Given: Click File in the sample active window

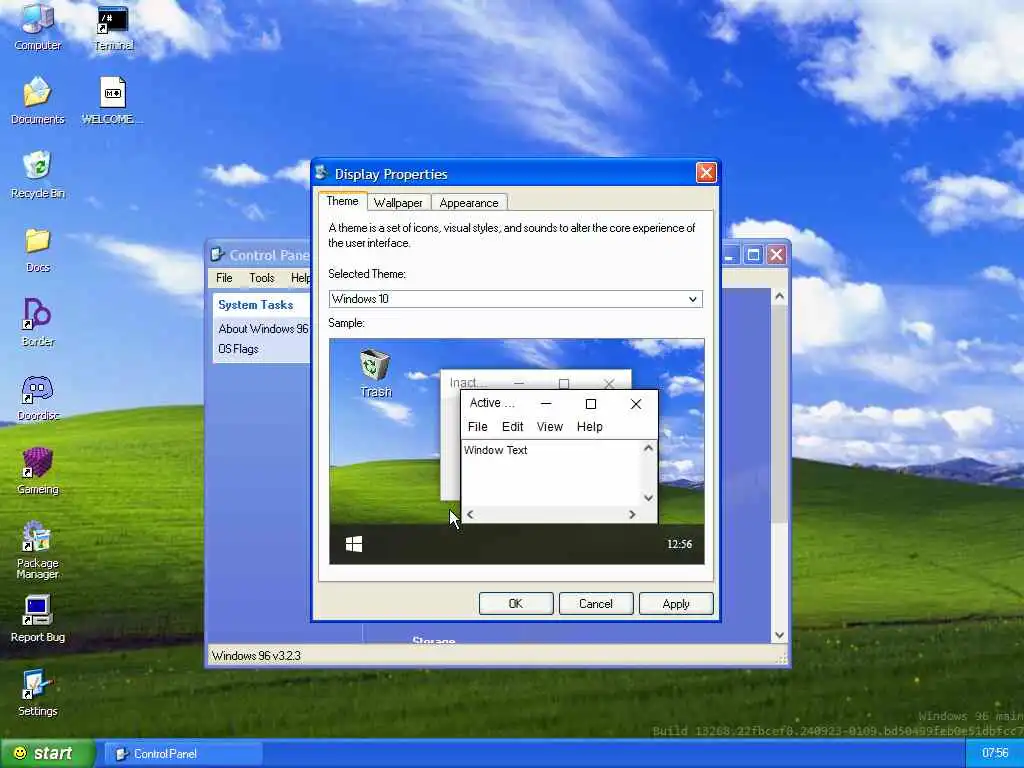Looking at the screenshot, I should click(477, 426).
